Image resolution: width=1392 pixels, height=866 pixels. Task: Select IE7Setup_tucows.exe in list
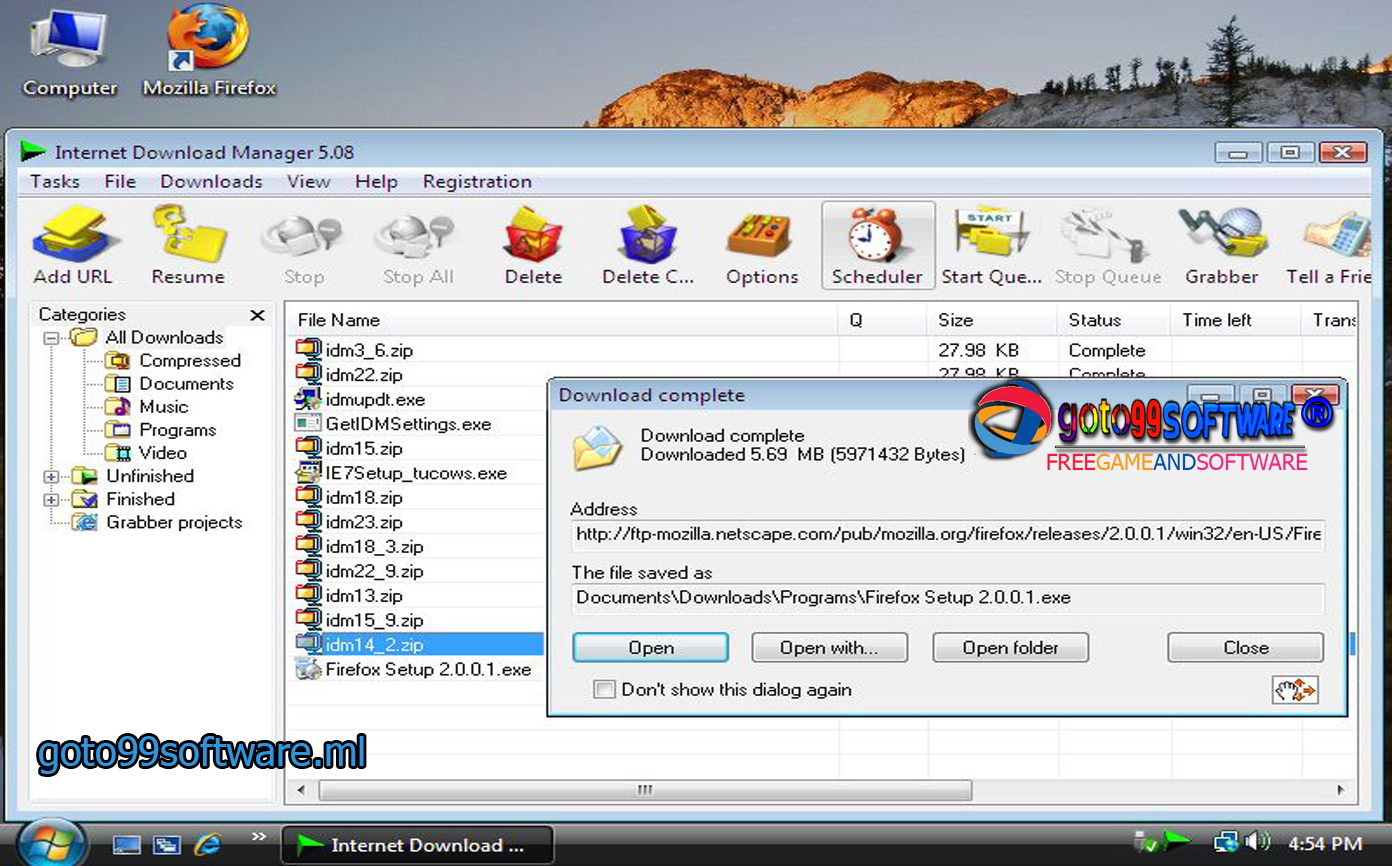tap(402, 473)
